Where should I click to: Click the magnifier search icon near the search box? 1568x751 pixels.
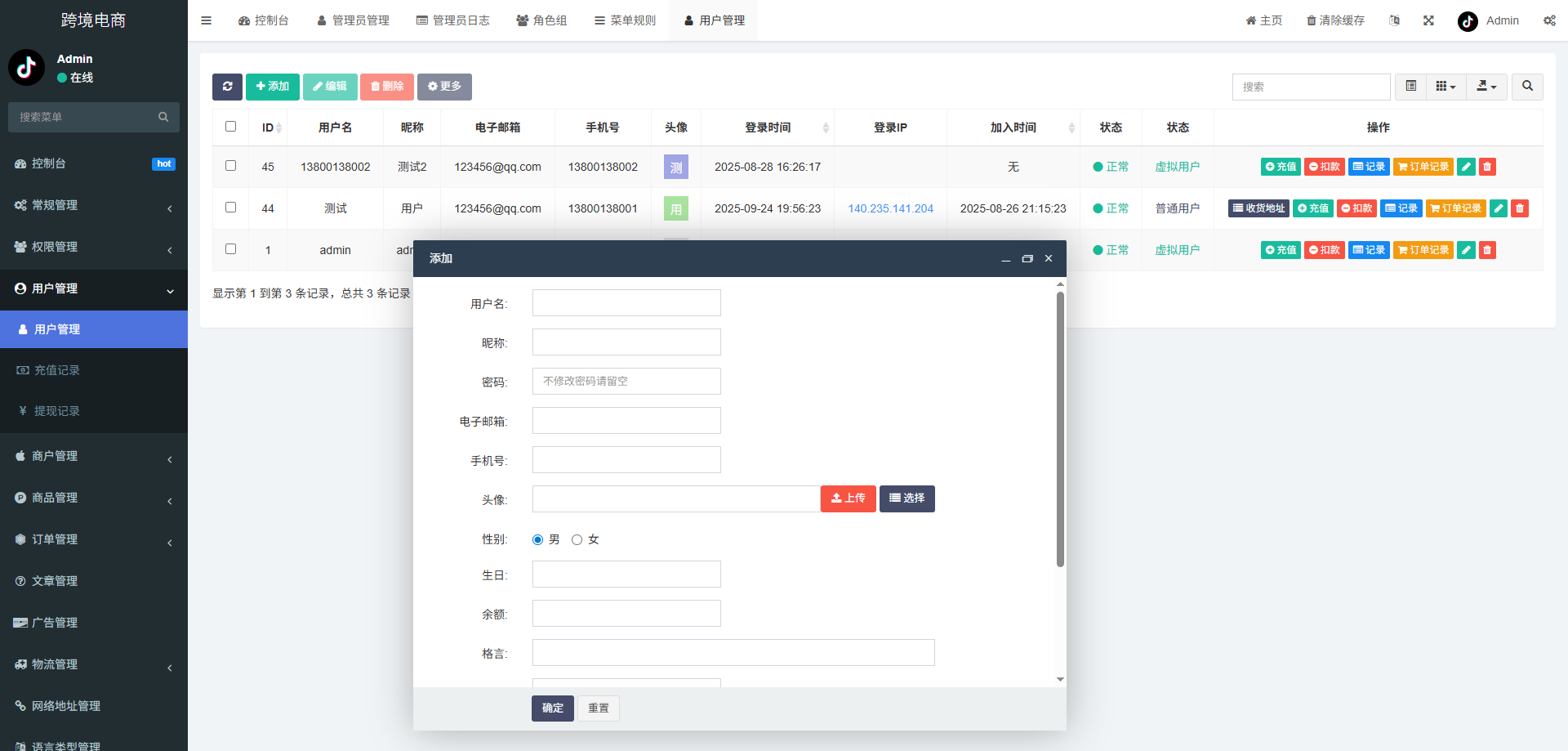pos(1526,87)
